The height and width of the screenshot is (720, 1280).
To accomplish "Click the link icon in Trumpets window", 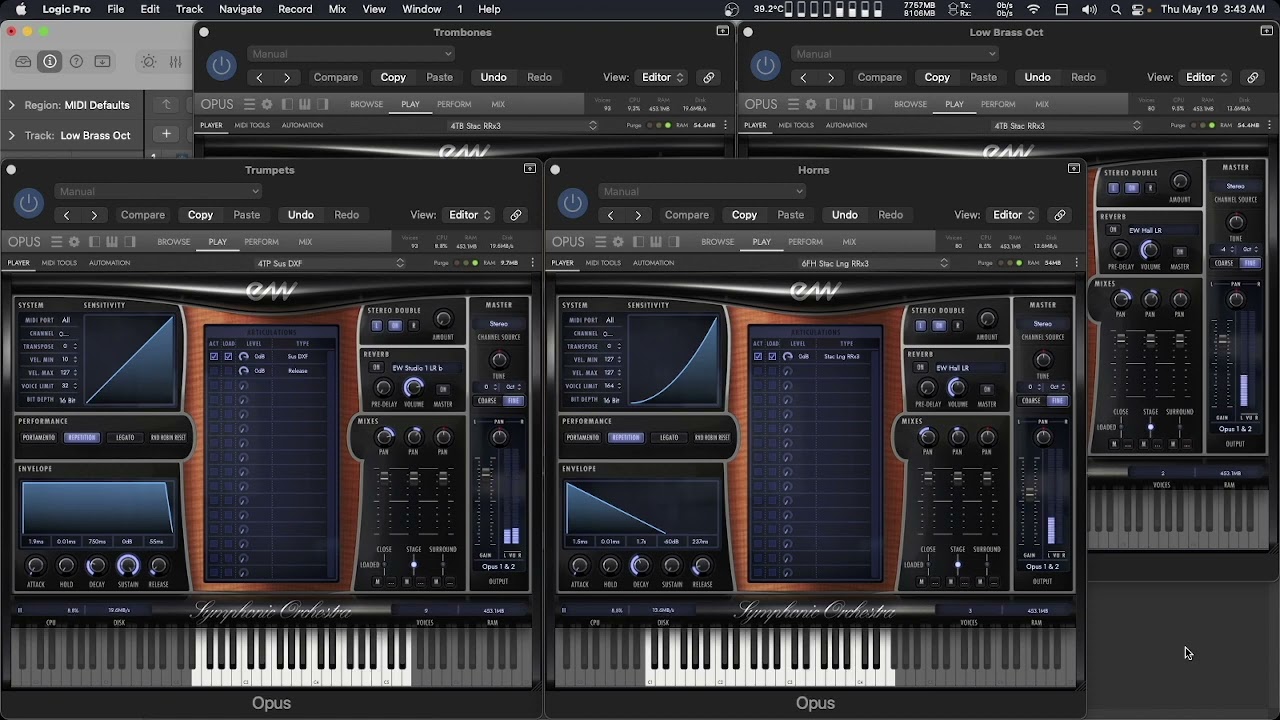I will click(516, 215).
